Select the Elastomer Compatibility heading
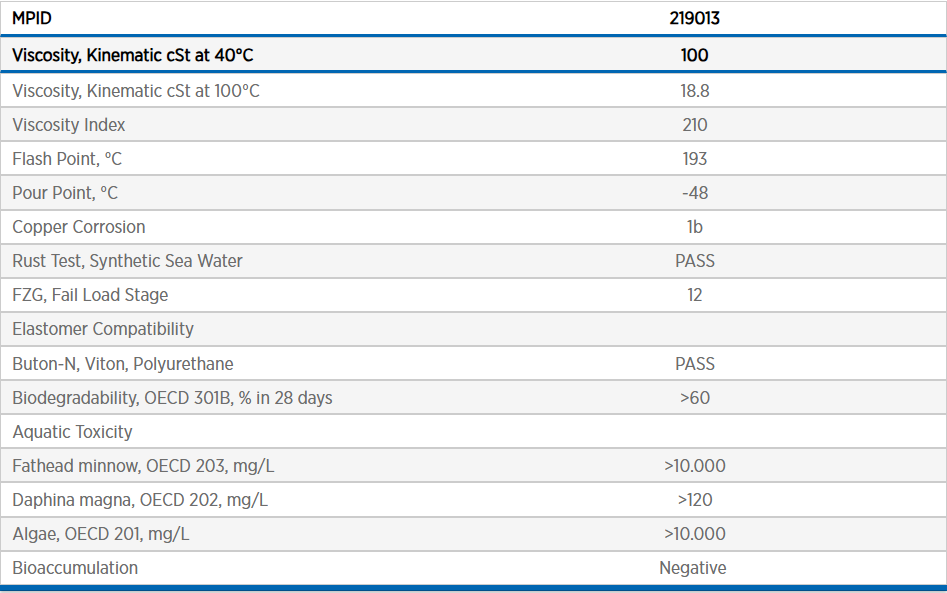Image resolution: width=947 pixels, height=593 pixels. 103,329
